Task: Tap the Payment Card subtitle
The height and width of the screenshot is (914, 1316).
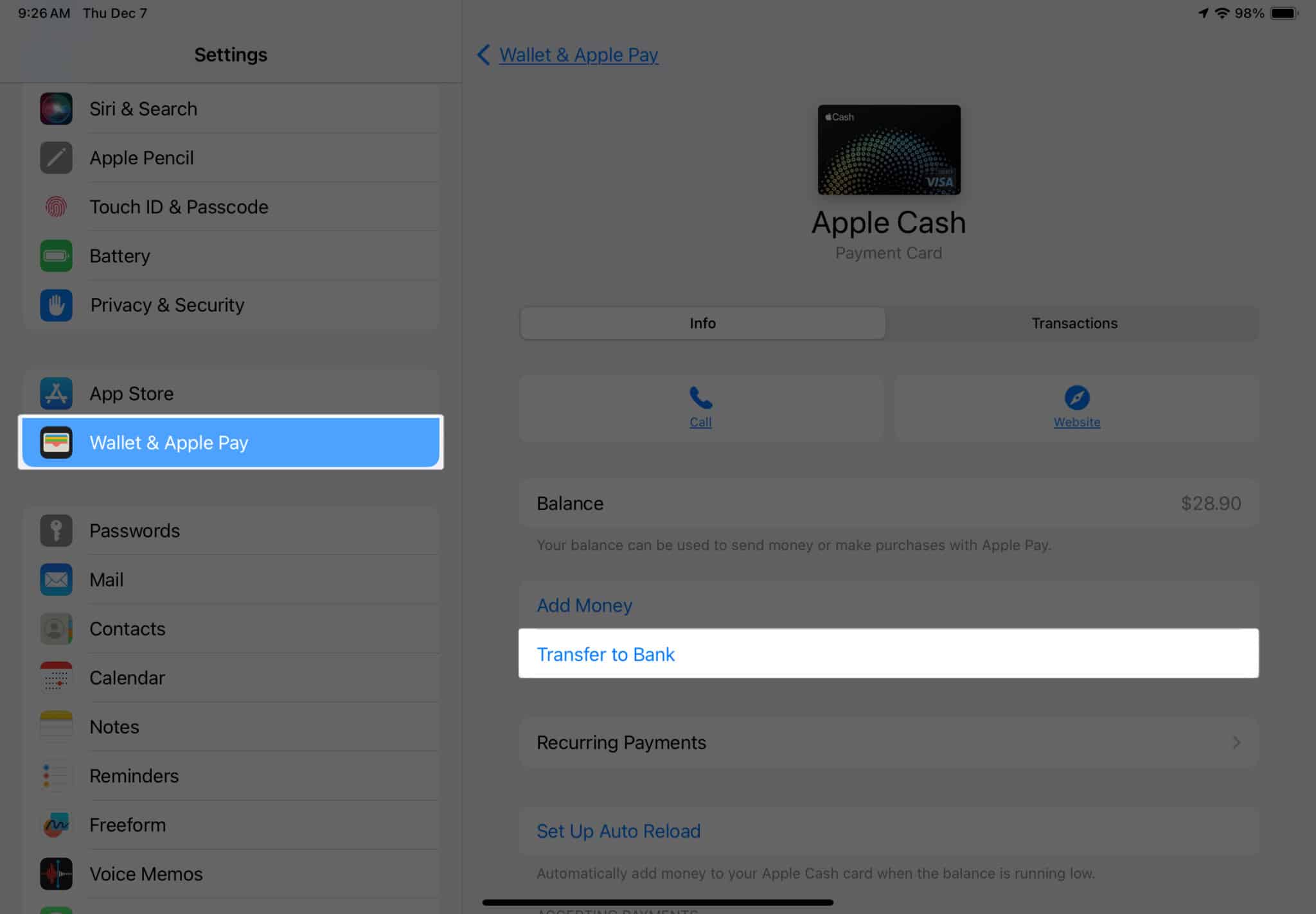Action: [889, 253]
